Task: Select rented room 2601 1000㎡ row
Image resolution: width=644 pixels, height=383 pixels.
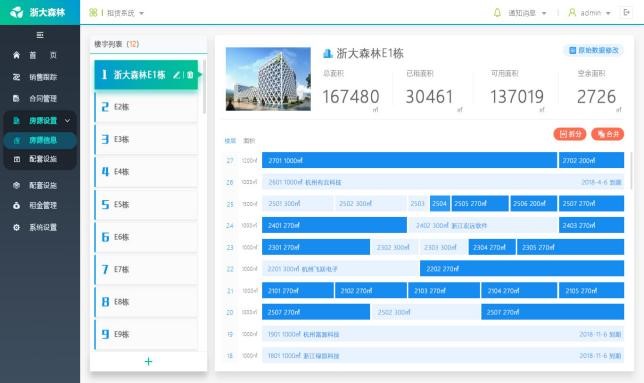Action: [443, 182]
